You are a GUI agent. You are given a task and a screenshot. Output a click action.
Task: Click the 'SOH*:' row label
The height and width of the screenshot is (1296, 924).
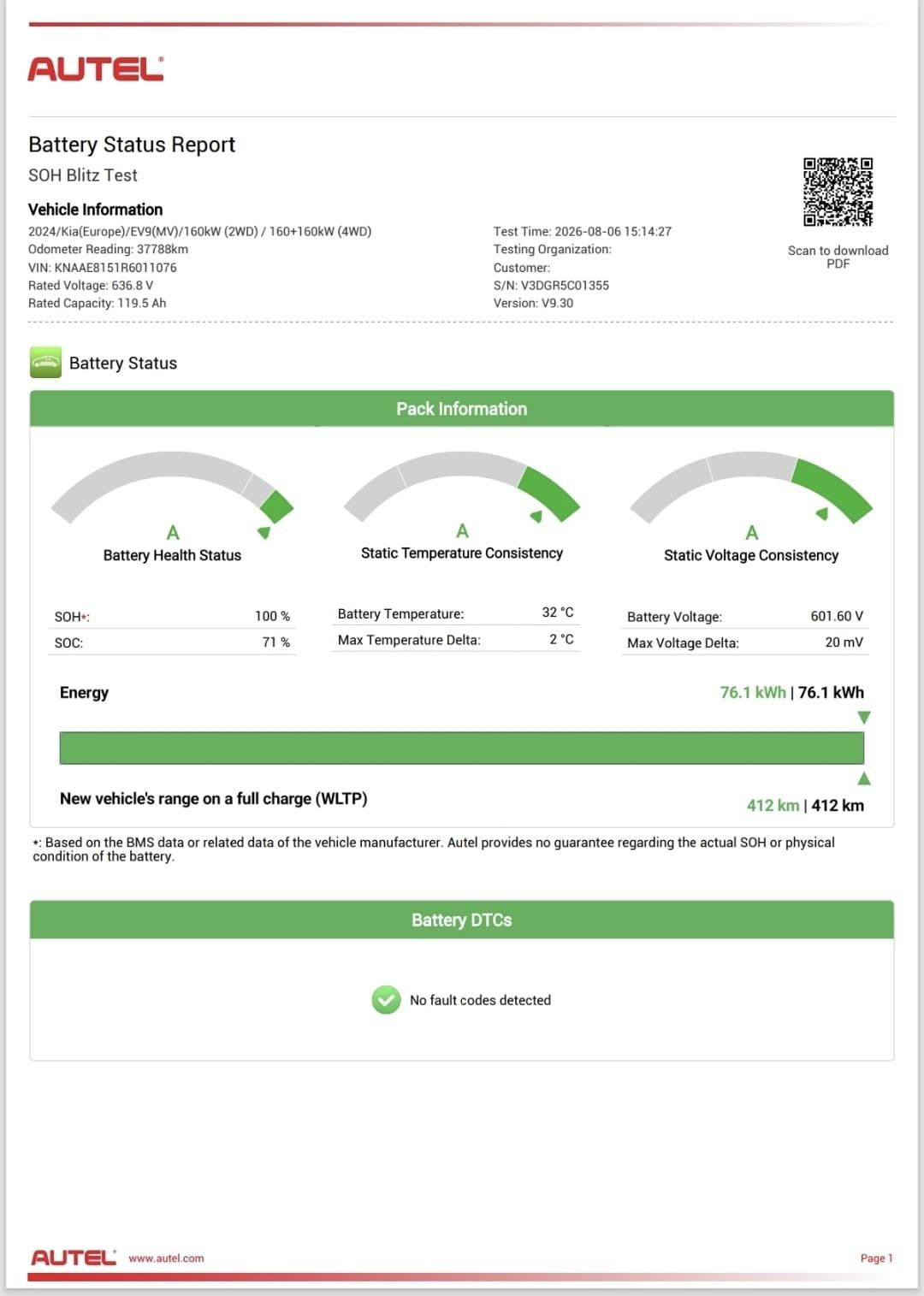(x=72, y=617)
